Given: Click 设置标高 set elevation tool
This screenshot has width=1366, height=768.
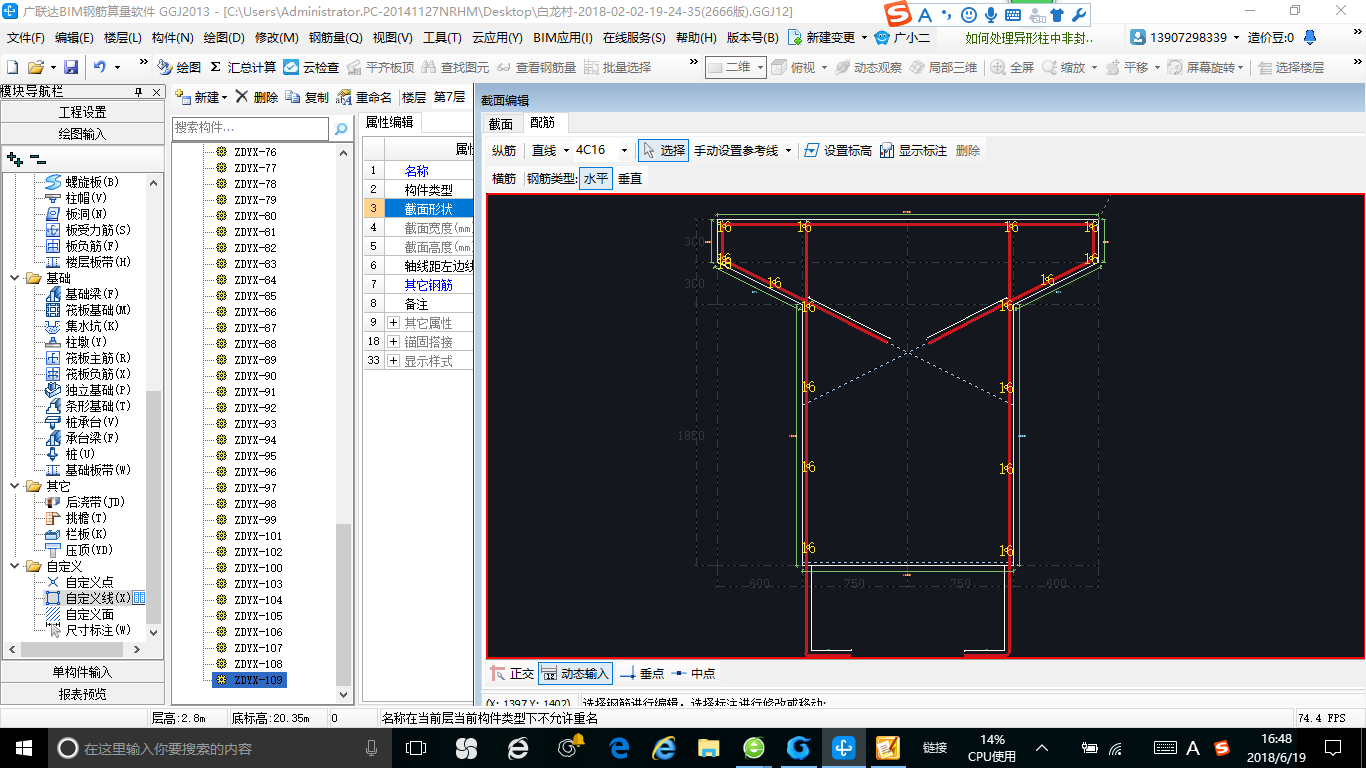Looking at the screenshot, I should click(838, 150).
